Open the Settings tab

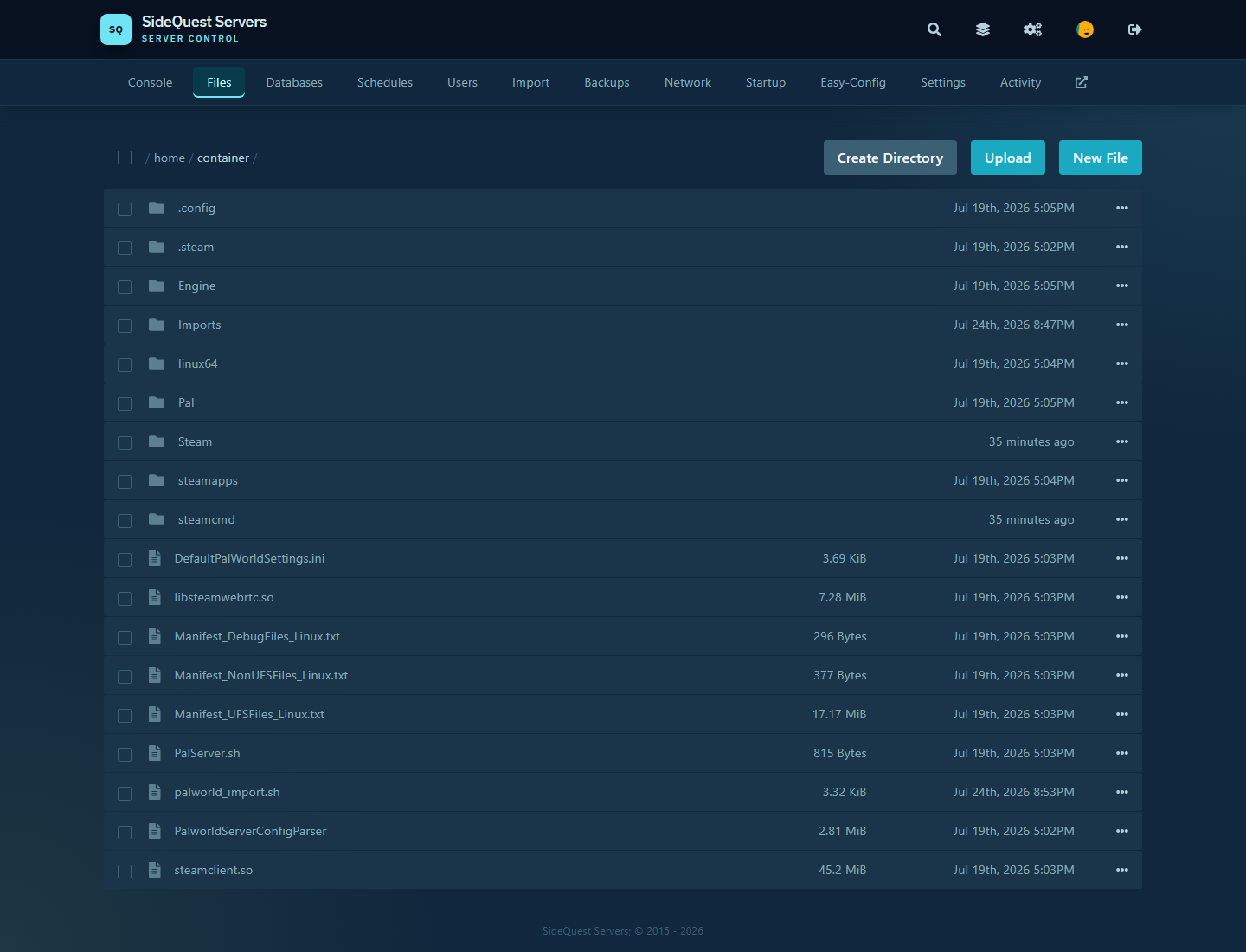(943, 82)
